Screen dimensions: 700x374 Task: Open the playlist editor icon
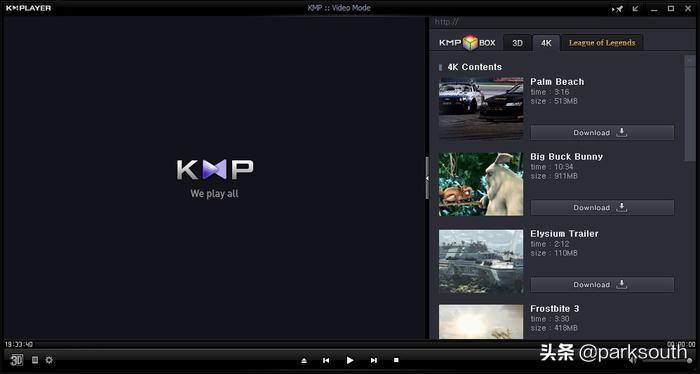(35, 360)
